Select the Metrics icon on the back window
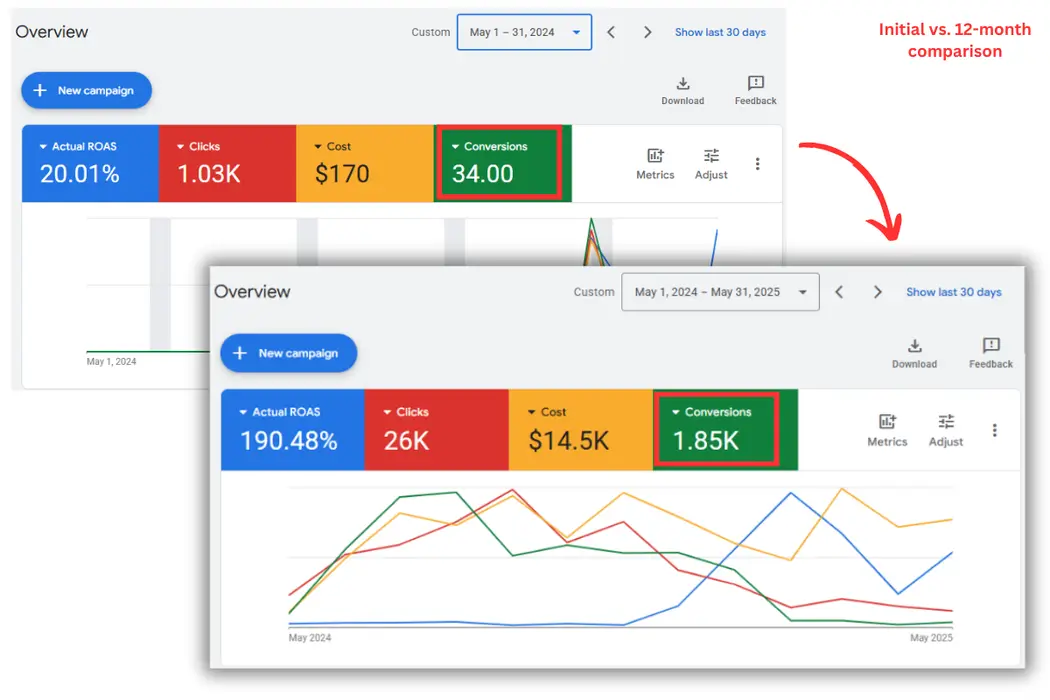 [x=655, y=163]
